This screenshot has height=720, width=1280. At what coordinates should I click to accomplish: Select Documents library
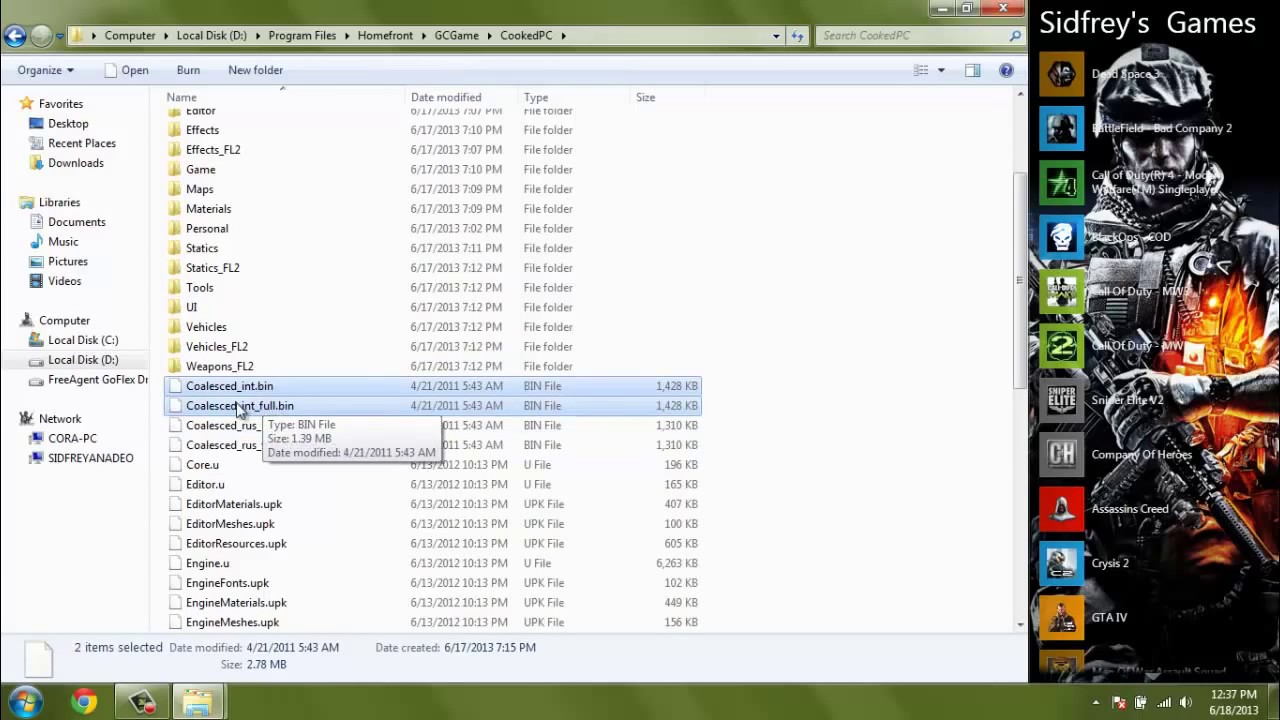point(76,222)
